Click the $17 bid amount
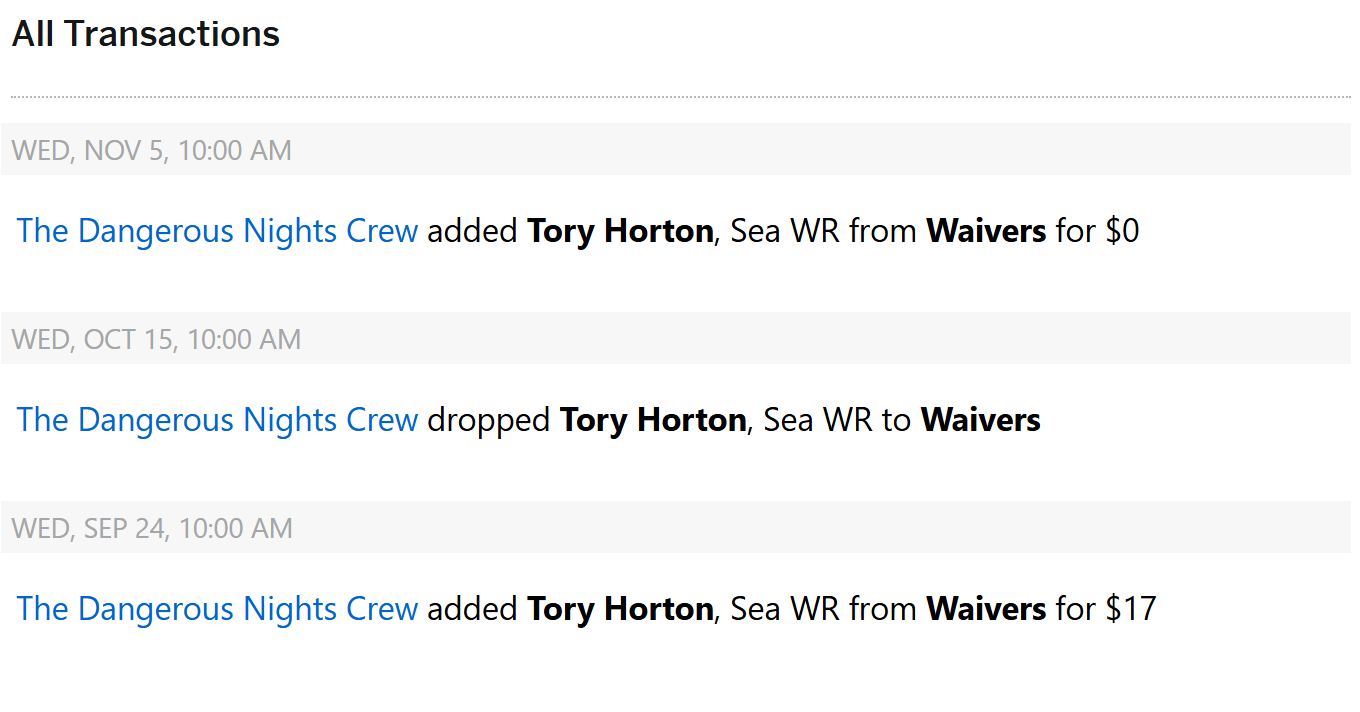Screen dimensions: 1360x712 (x=1130, y=609)
